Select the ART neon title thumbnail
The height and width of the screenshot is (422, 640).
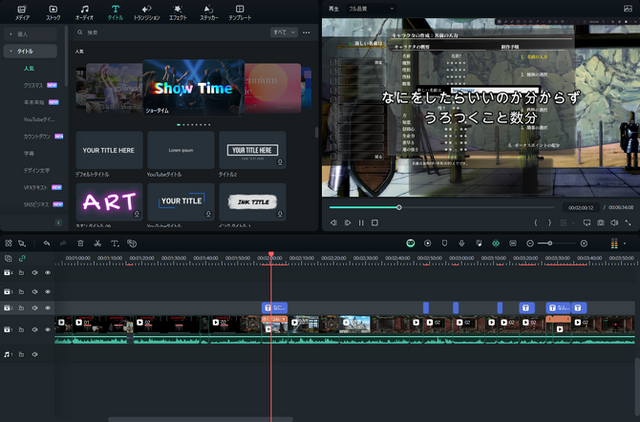[x=110, y=202]
